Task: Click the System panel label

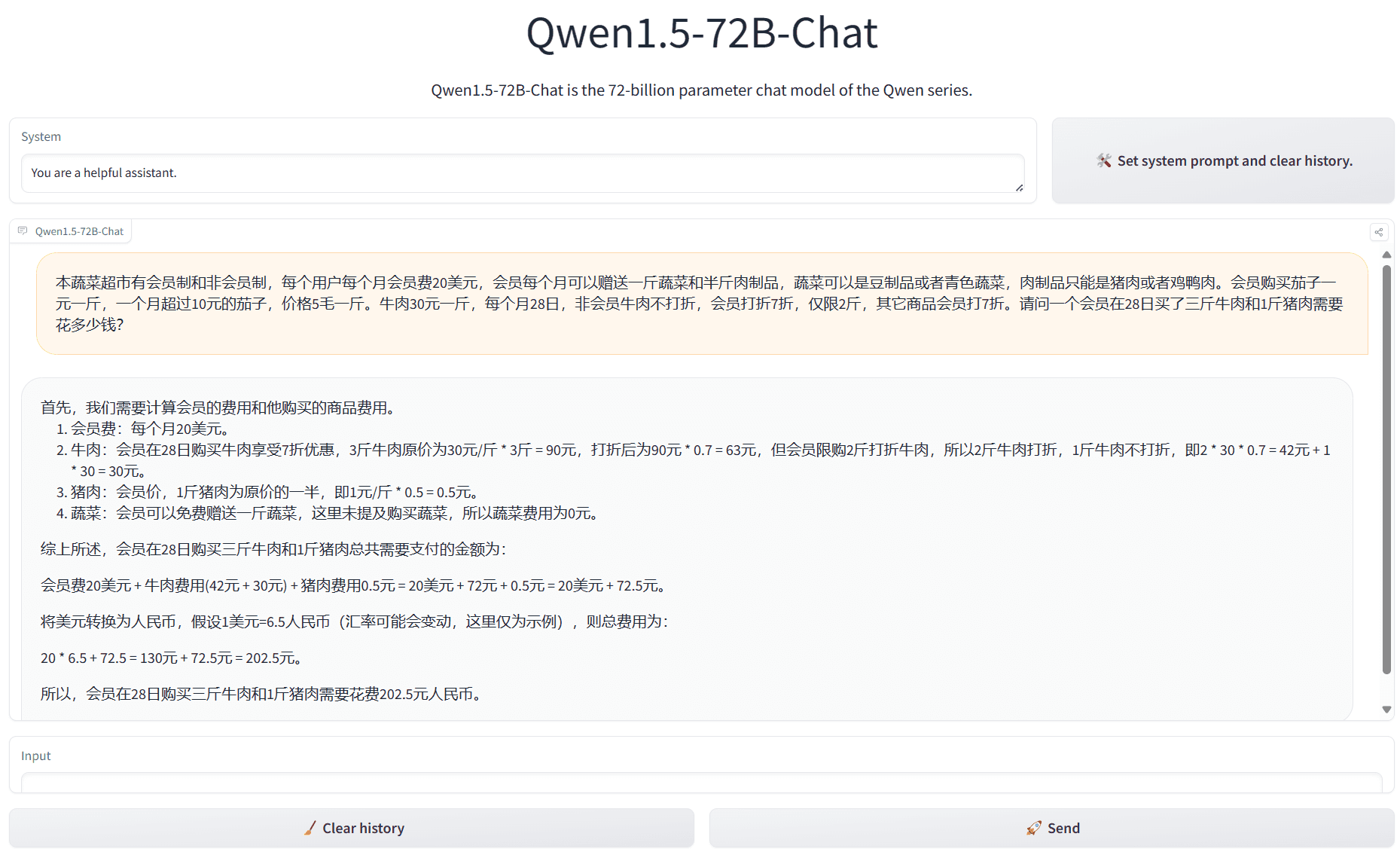Action: point(41,136)
